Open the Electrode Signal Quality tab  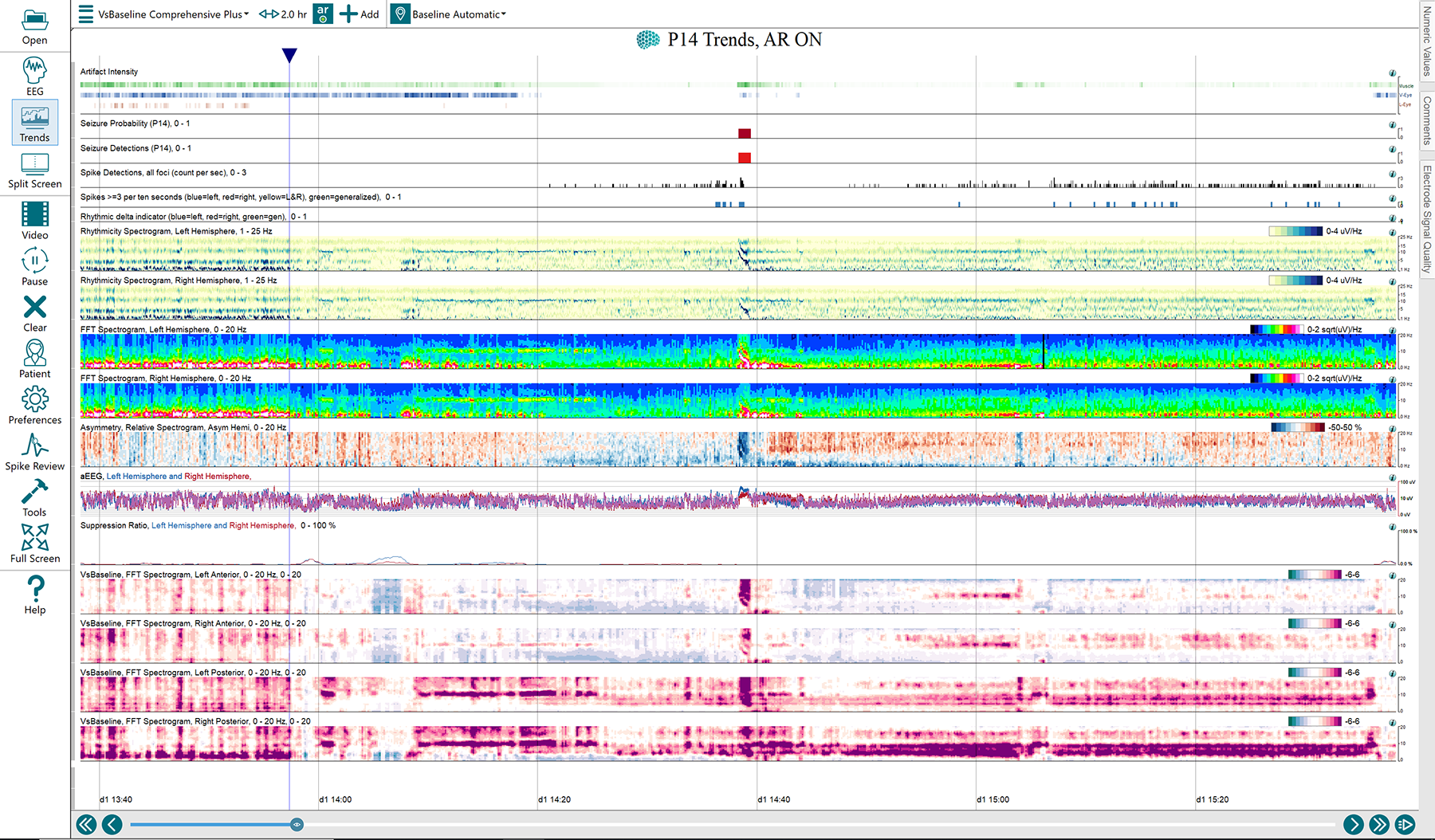point(1427,219)
